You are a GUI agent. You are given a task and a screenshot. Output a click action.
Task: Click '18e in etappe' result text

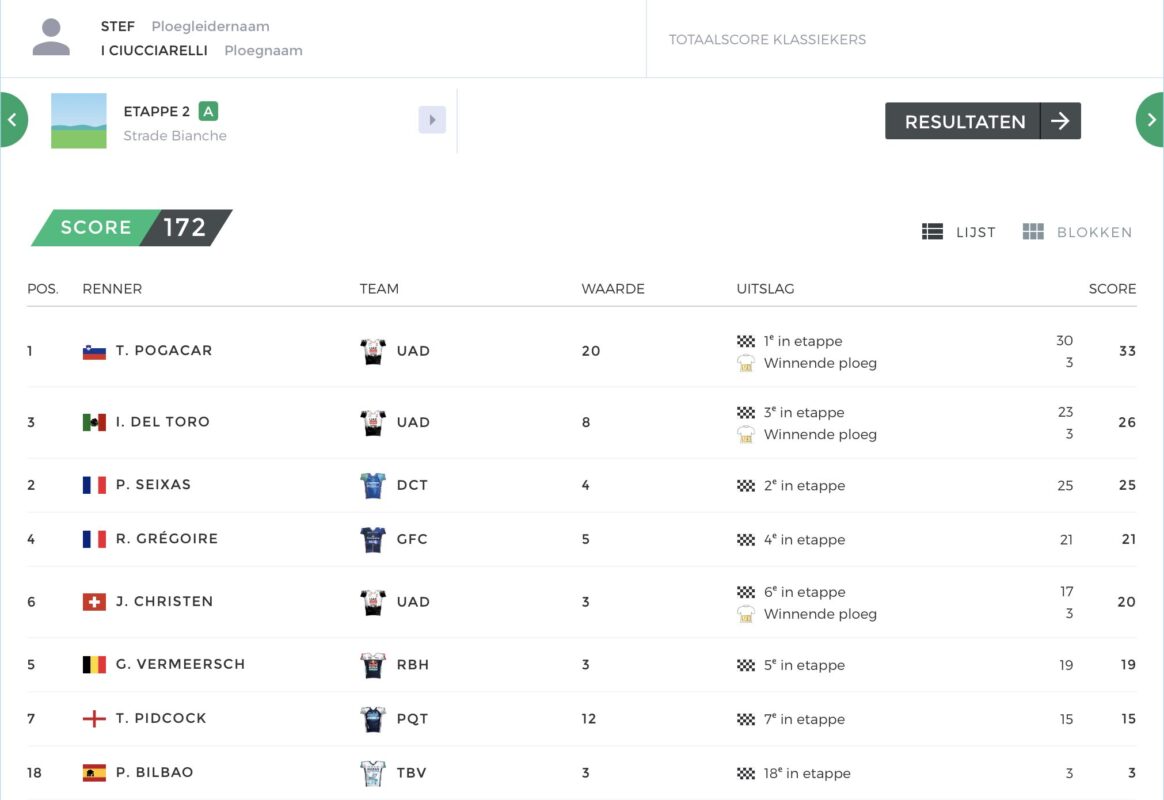point(807,773)
